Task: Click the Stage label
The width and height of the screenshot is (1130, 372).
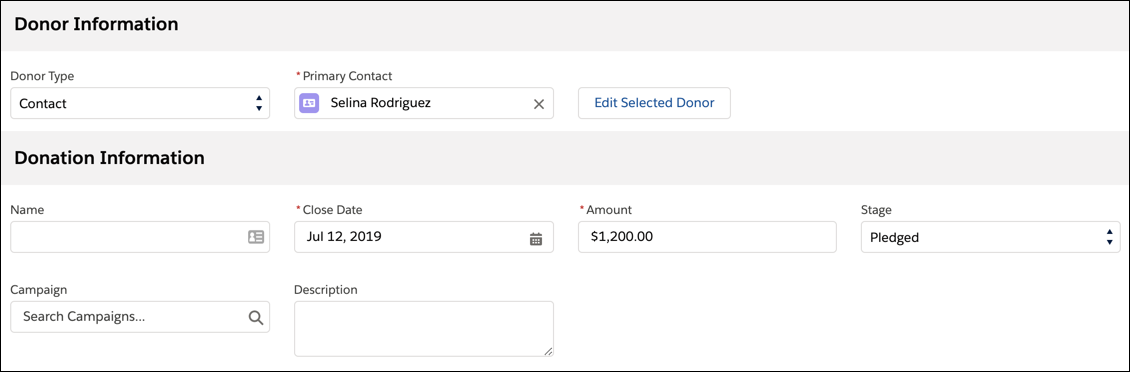Action: (x=876, y=210)
